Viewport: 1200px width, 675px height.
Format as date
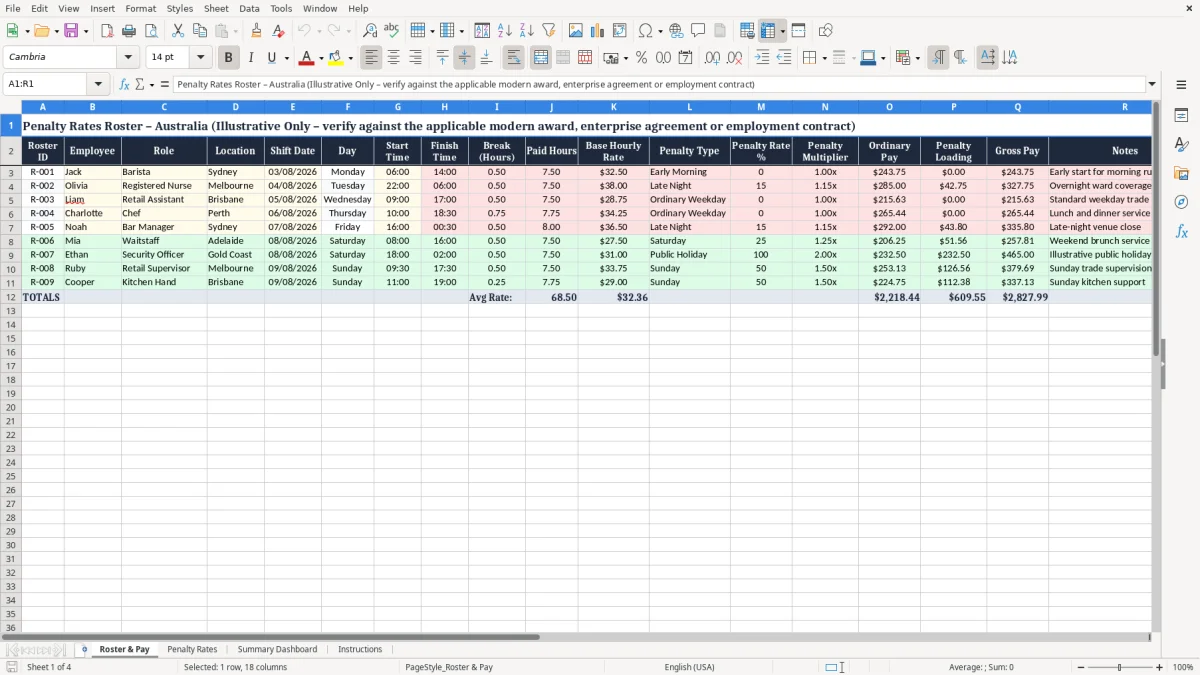pyautogui.click(x=686, y=58)
